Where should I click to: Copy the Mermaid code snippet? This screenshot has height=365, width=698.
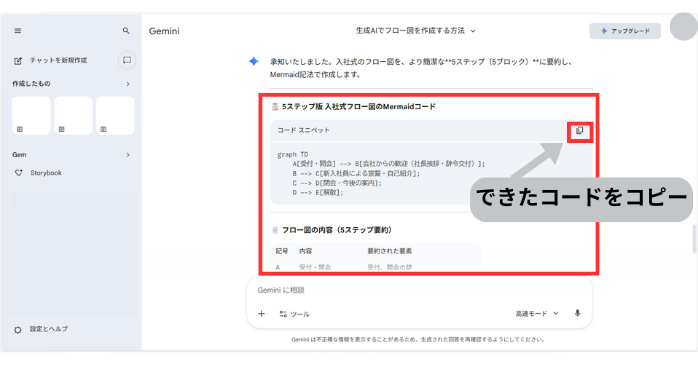pyautogui.click(x=580, y=130)
